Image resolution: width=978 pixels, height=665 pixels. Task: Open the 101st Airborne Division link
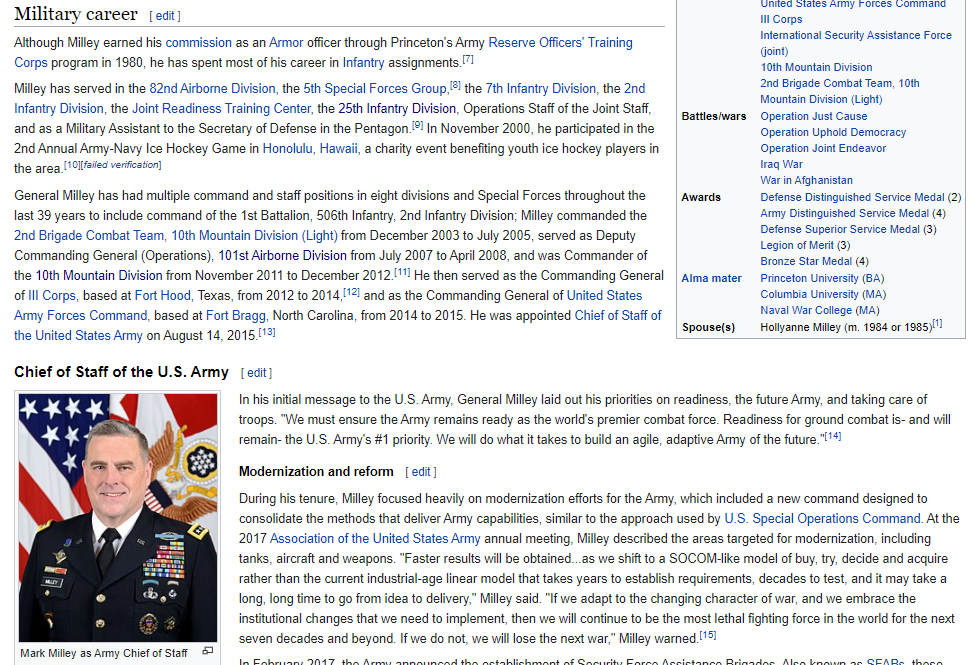click(282, 256)
